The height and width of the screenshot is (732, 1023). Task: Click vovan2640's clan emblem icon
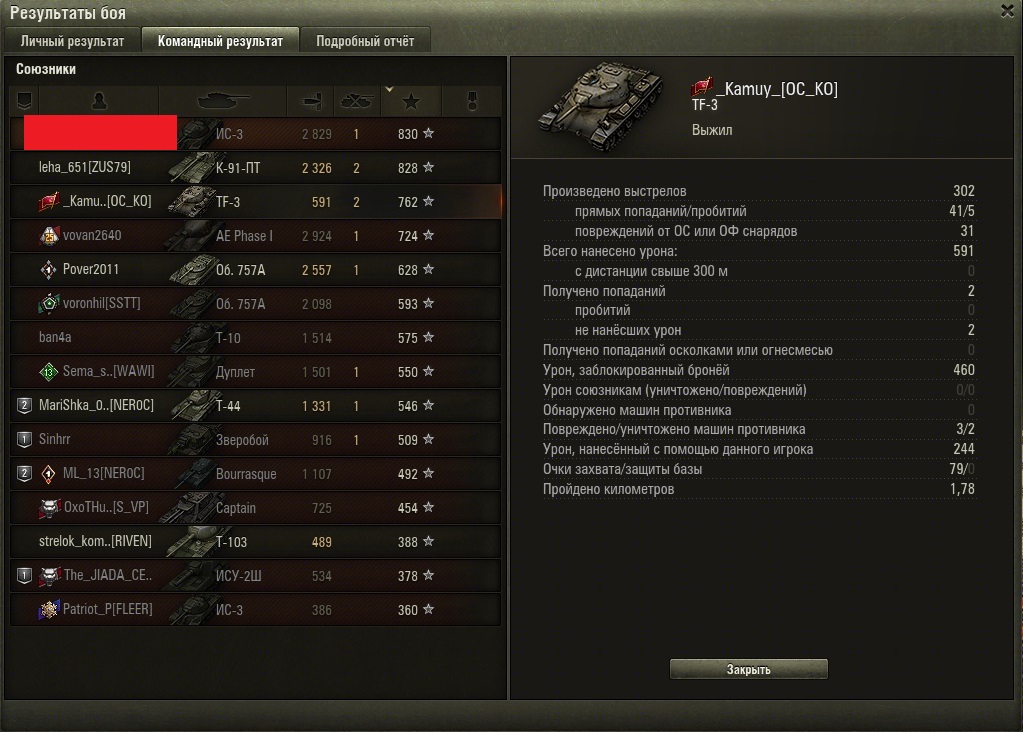pyautogui.click(x=49, y=236)
